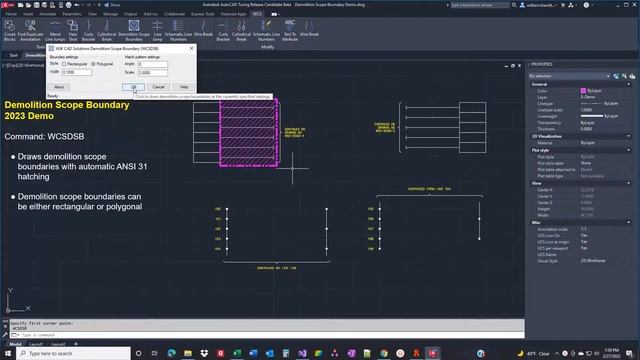Switch to the Insert ribbon tab
This screenshot has width=640, height=360.
[28, 14]
